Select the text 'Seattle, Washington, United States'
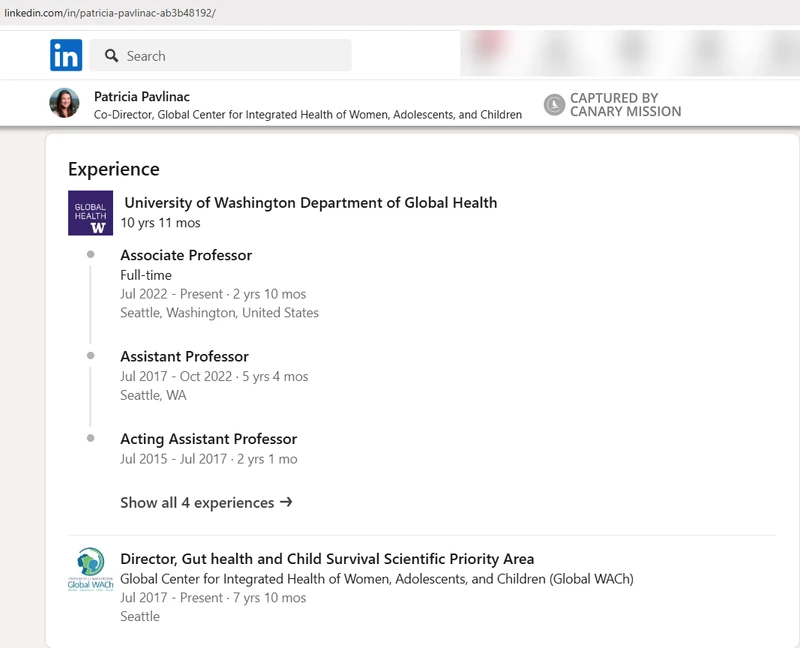 coord(219,312)
